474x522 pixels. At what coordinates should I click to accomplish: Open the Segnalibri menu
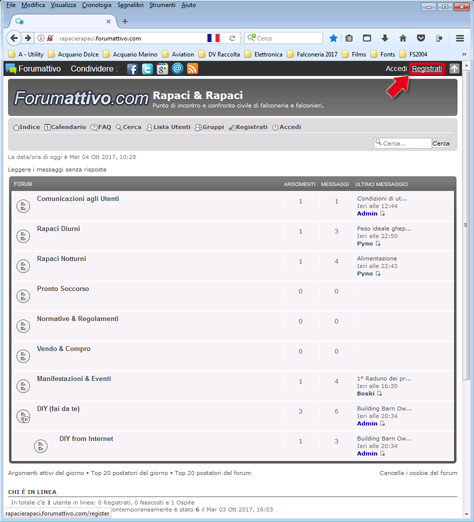(x=130, y=5)
